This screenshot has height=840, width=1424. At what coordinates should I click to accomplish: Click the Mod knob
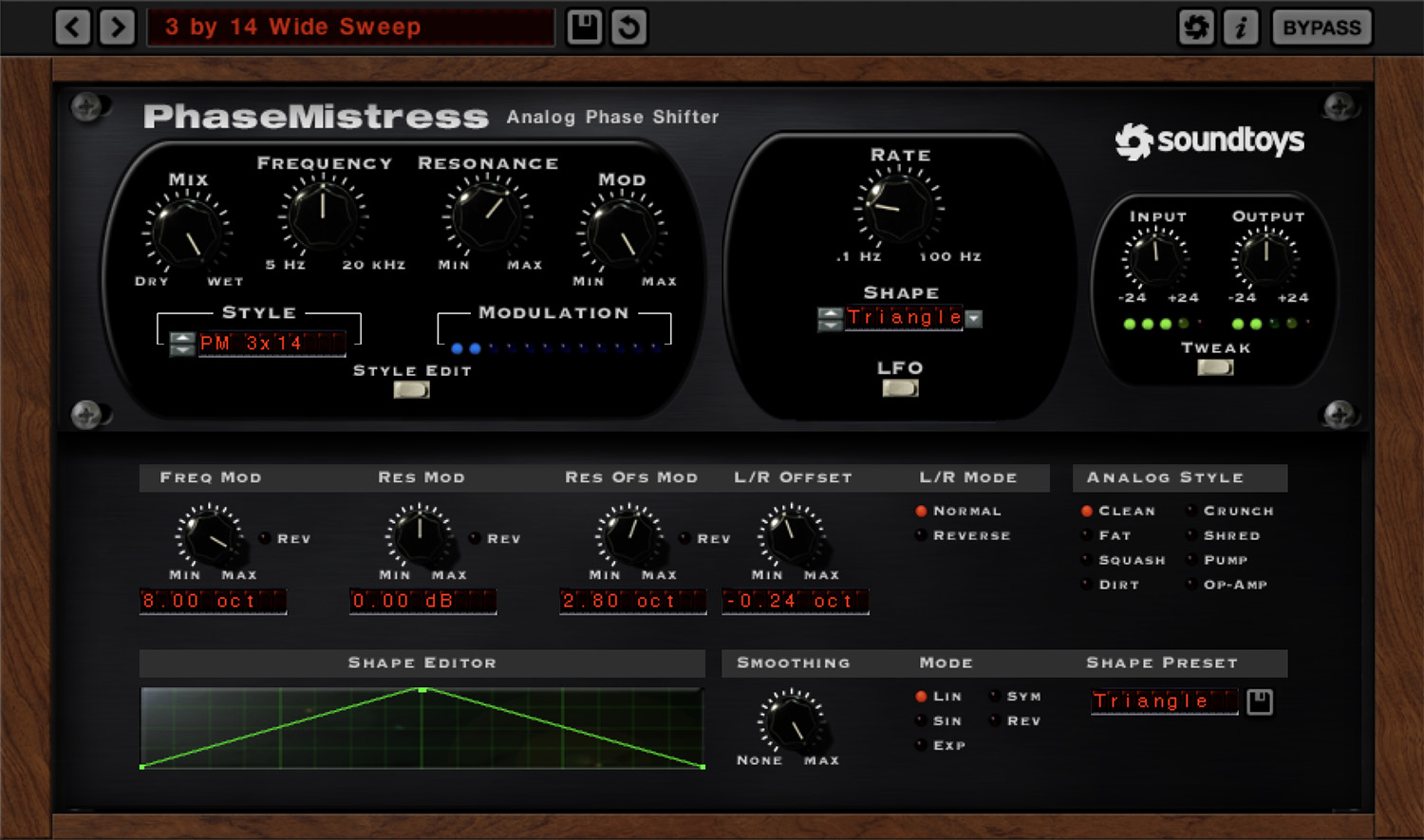[622, 232]
